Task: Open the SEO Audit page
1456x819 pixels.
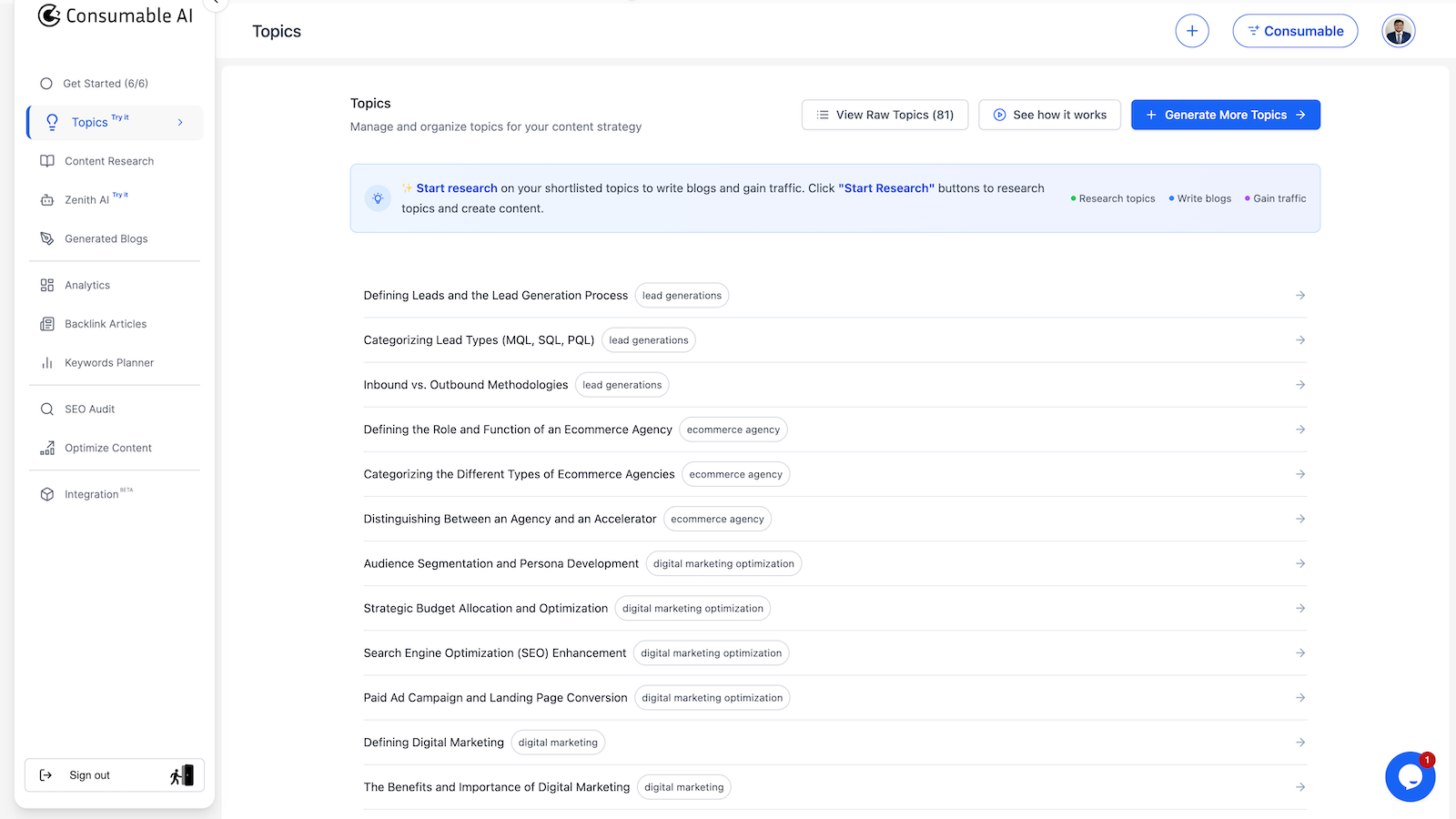Action: (89, 409)
